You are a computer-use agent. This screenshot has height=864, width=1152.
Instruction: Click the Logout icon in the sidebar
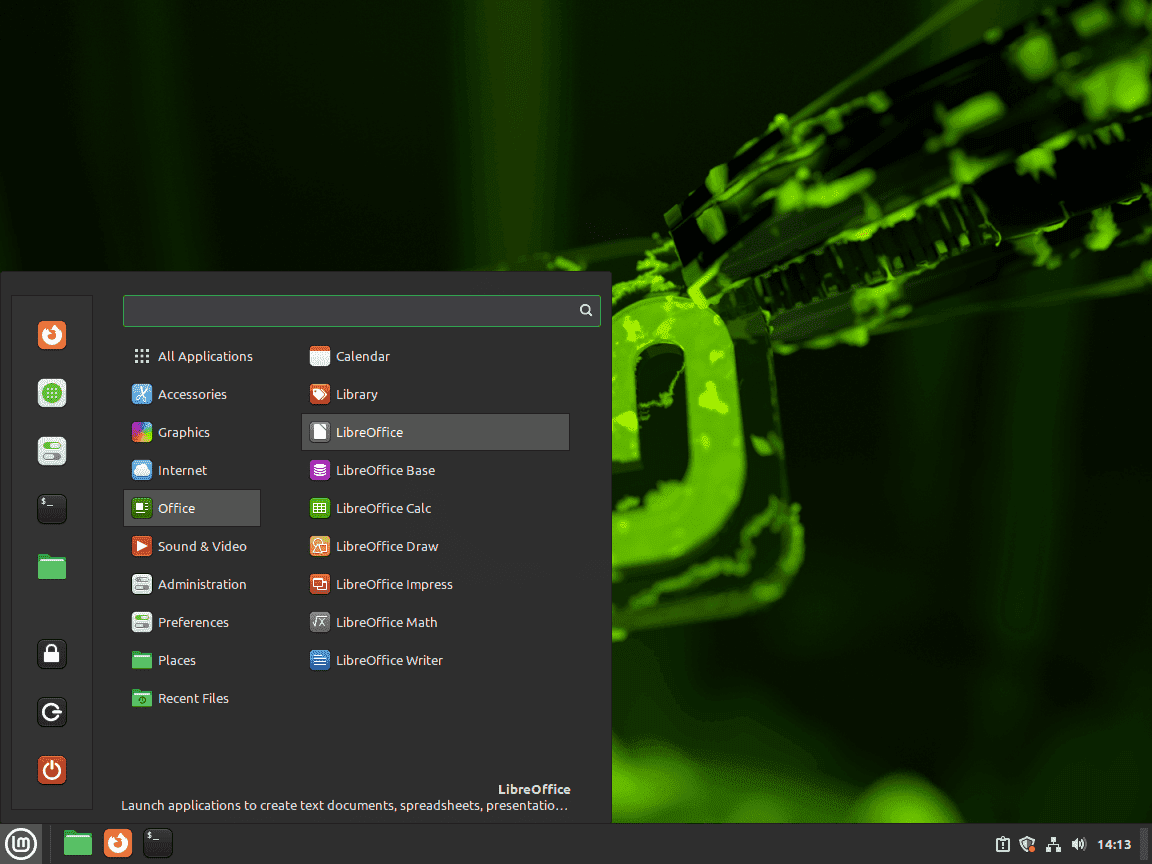click(x=51, y=712)
